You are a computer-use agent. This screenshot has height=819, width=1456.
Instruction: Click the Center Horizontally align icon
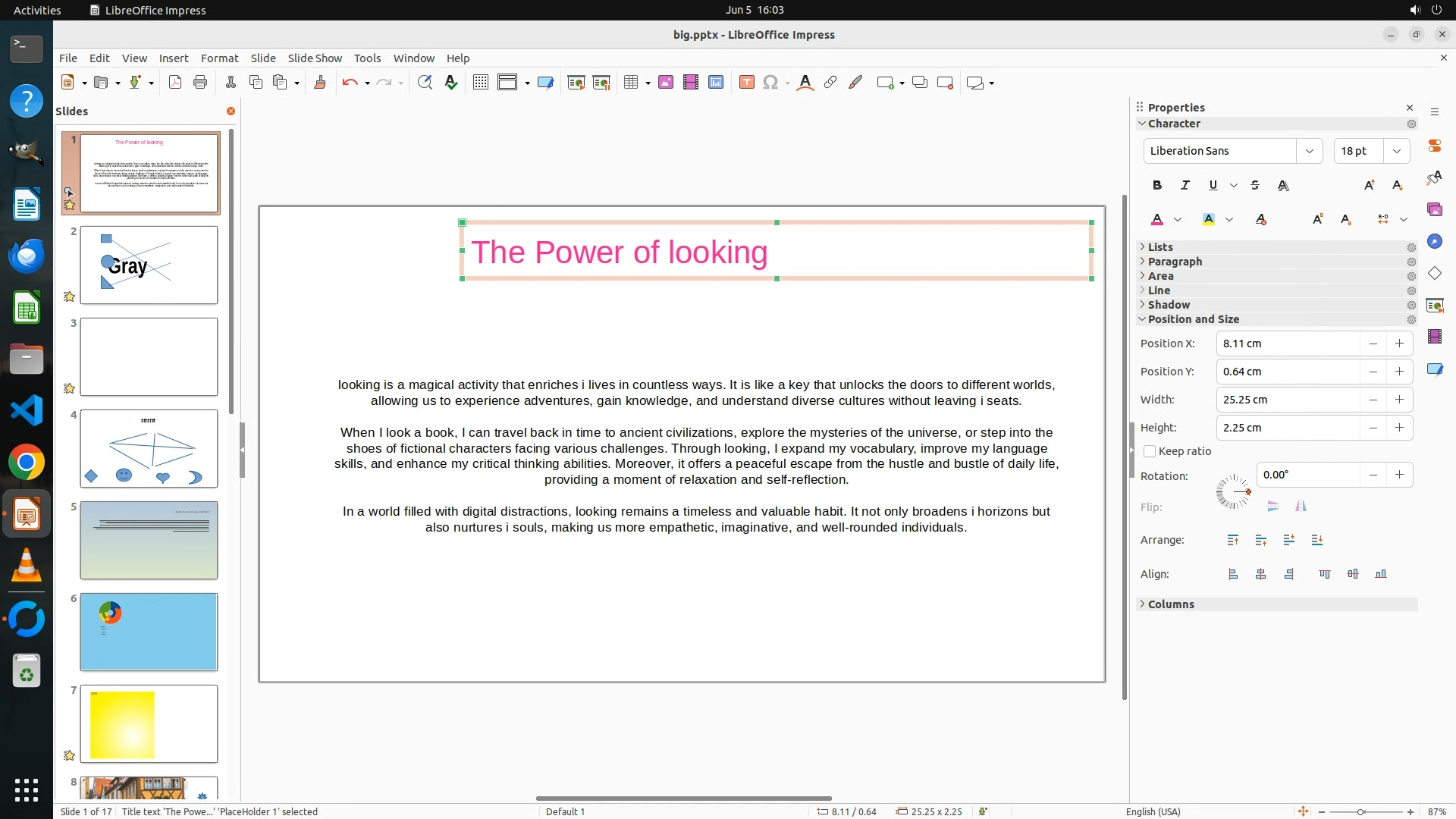[1261, 574]
